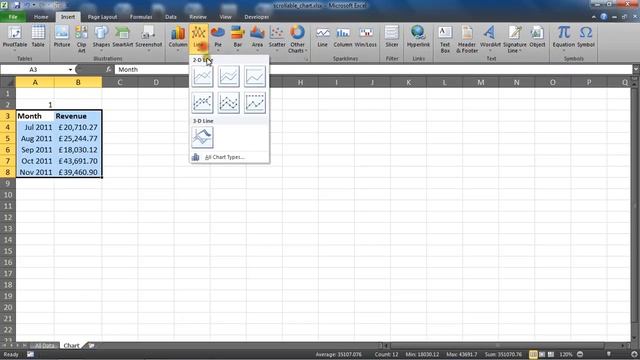Insert a Picture from file
The width and height of the screenshot is (640, 360).
[62, 37]
